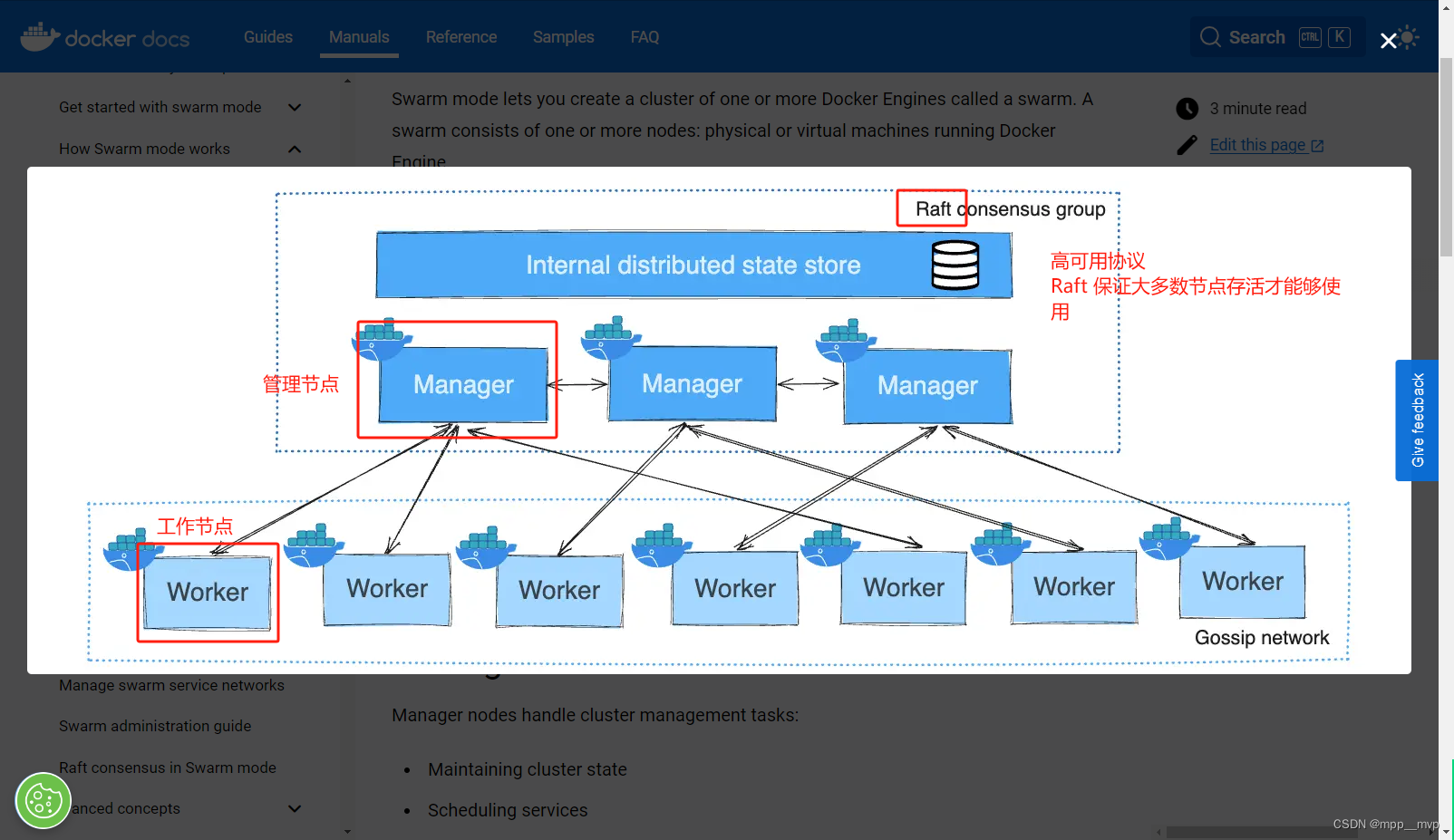The width and height of the screenshot is (1454, 840).
Task: Open Swarm administration guide
Action: (x=155, y=726)
